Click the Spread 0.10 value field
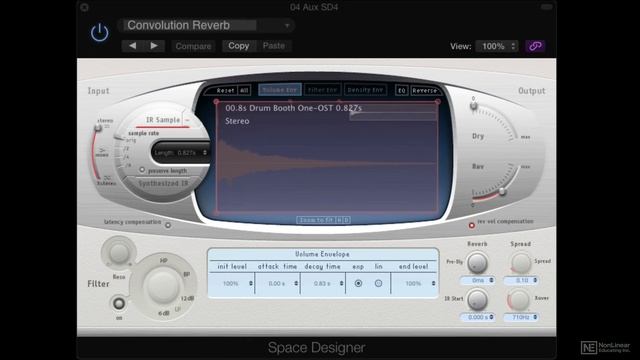The image size is (640, 360). click(x=521, y=280)
